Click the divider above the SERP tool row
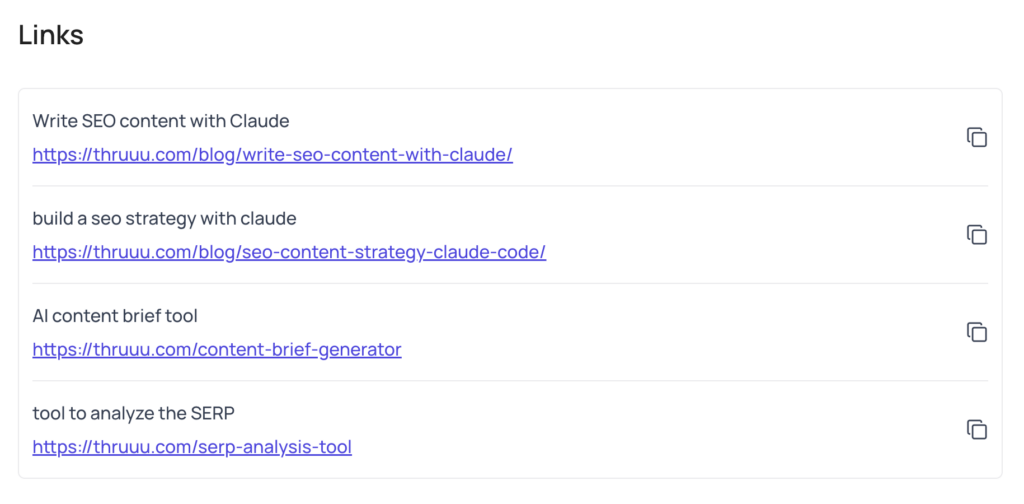The height and width of the screenshot is (504, 1024). coord(510,381)
